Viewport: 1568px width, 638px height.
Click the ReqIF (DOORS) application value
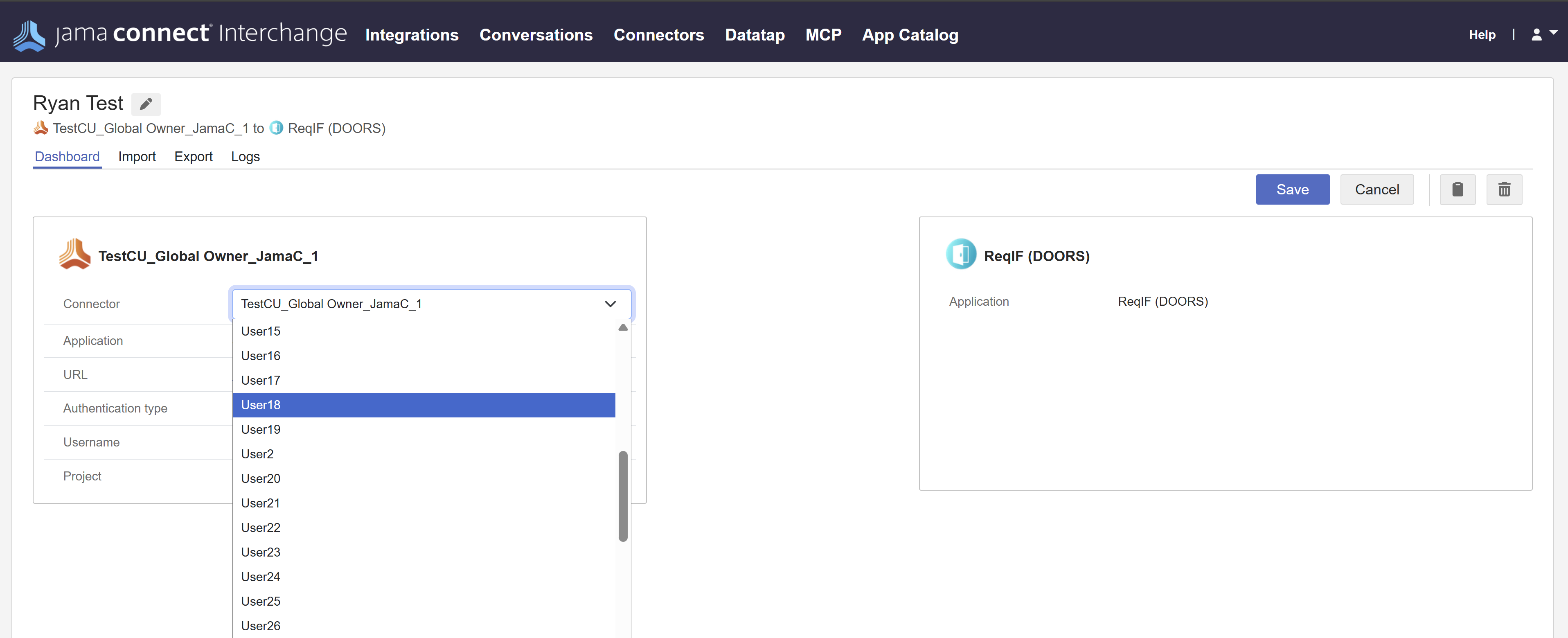coord(1162,301)
